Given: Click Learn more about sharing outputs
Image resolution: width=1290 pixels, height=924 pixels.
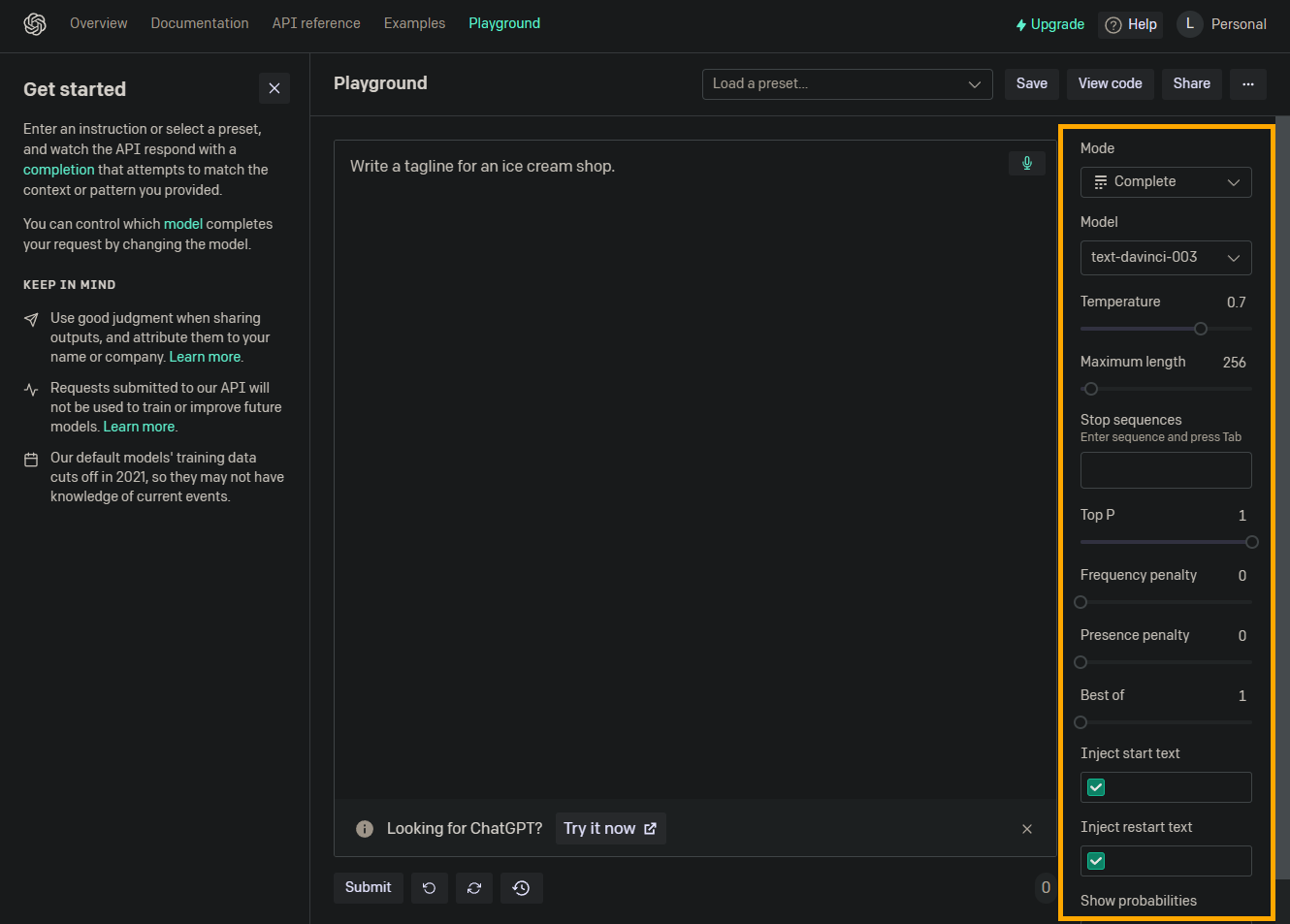Looking at the screenshot, I should tap(205, 357).
